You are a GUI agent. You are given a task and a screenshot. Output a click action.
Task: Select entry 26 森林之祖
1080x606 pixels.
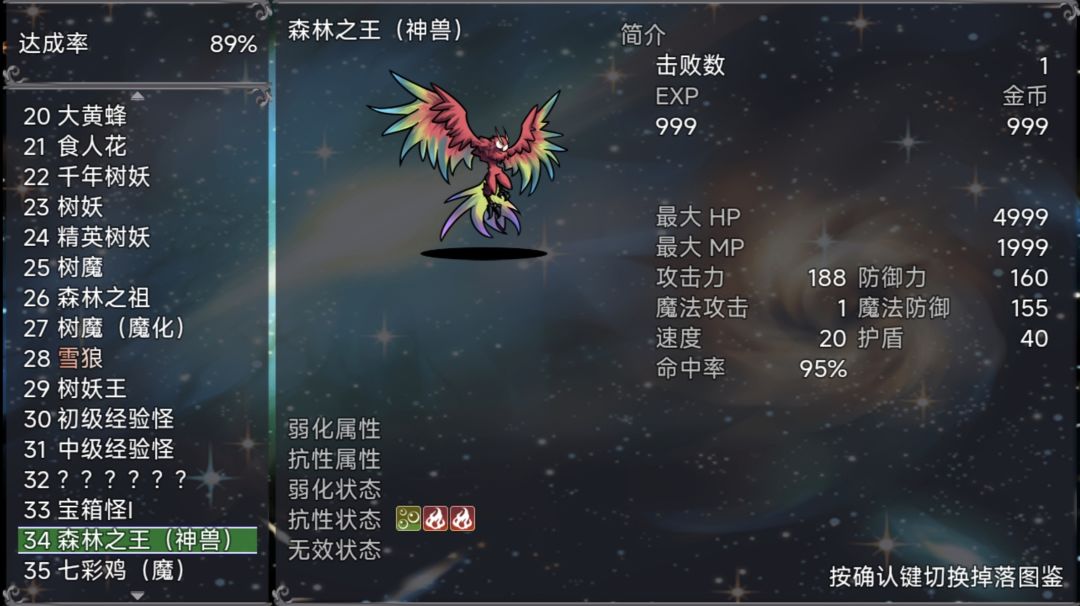point(138,297)
